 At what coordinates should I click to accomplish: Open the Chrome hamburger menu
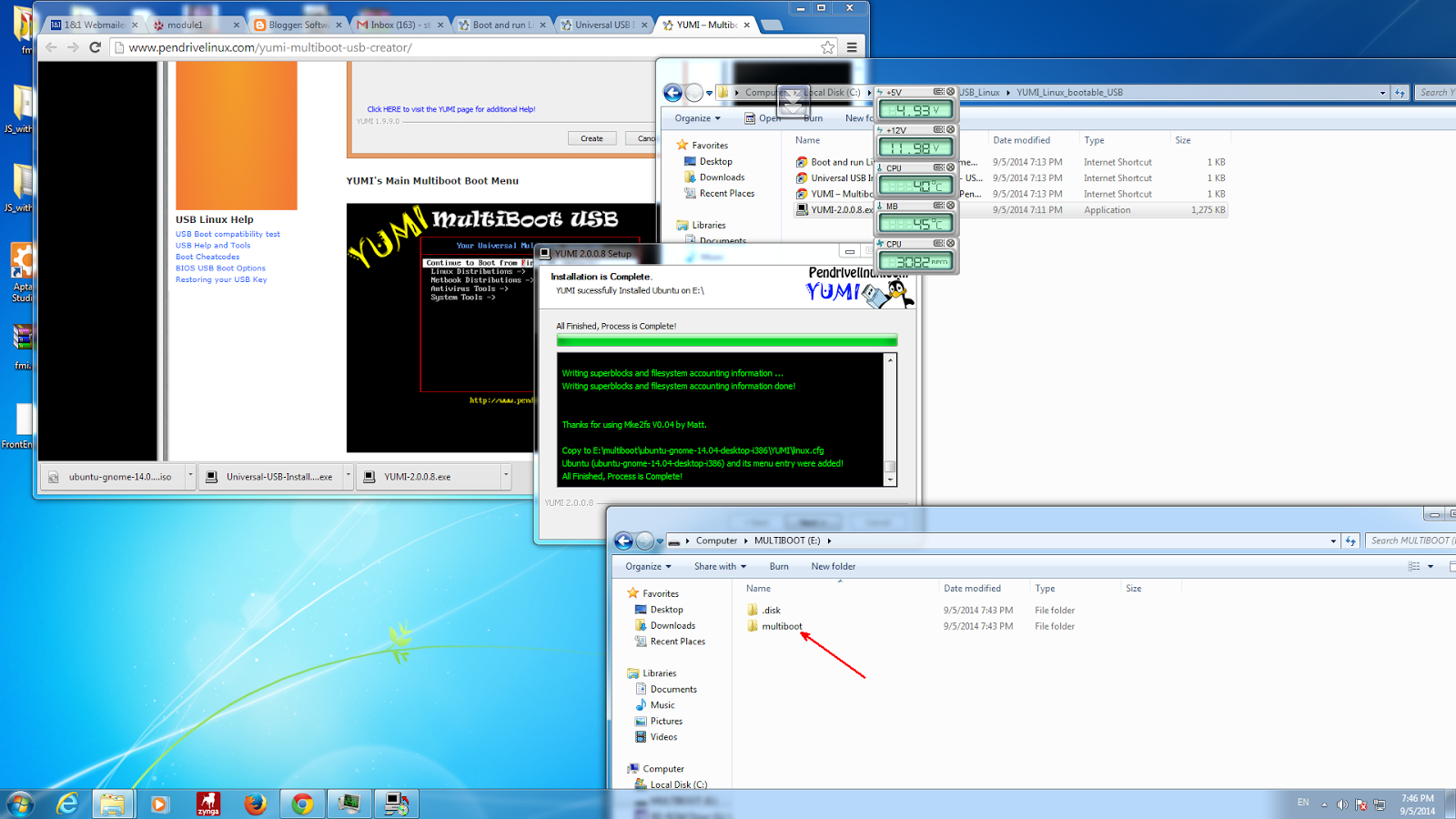point(852,47)
